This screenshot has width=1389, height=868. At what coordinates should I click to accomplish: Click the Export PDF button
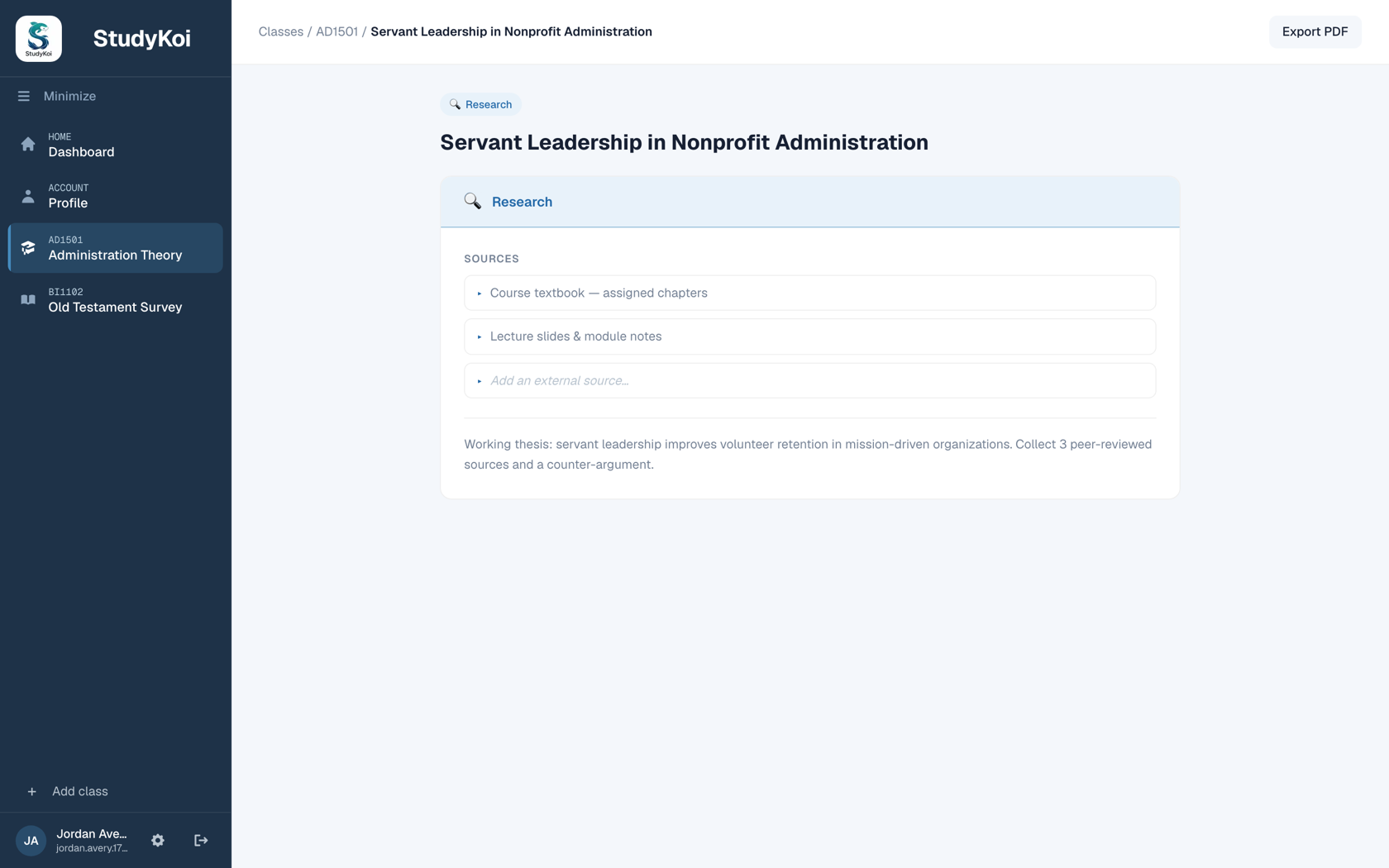(1315, 31)
